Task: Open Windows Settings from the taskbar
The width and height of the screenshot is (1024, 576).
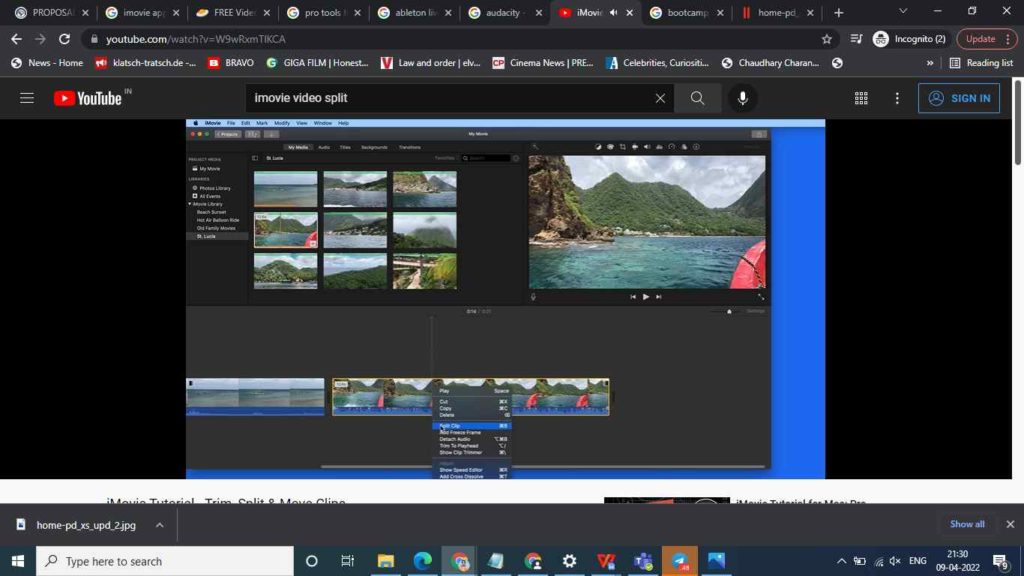Action: pos(569,561)
